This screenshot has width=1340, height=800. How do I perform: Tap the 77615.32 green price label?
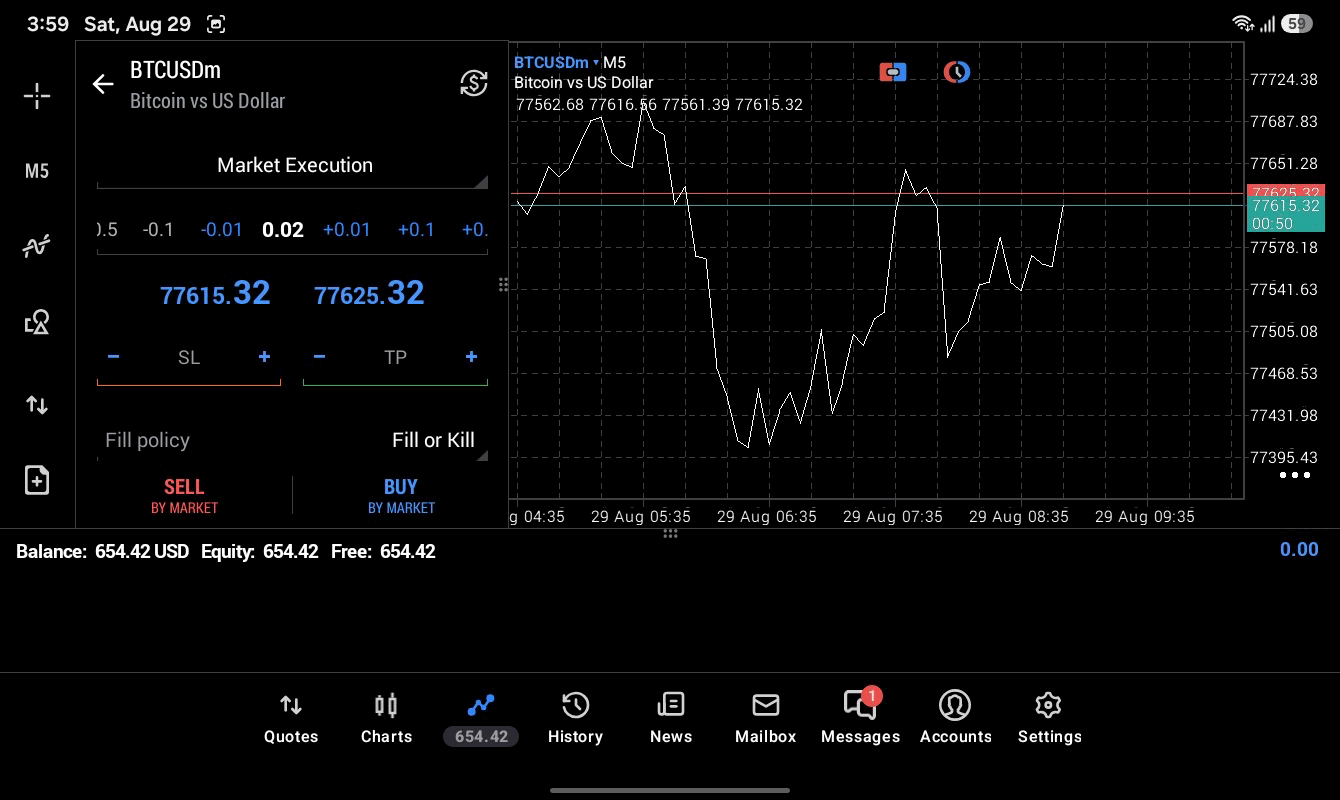(x=1285, y=214)
